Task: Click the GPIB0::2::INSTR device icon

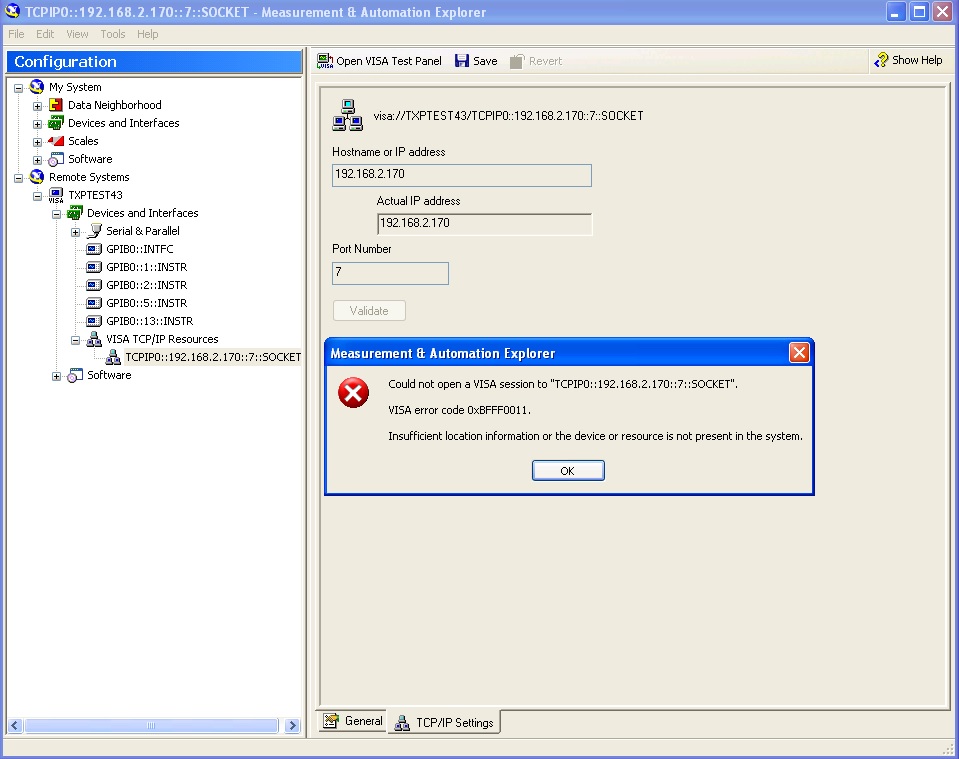Action: click(94, 285)
